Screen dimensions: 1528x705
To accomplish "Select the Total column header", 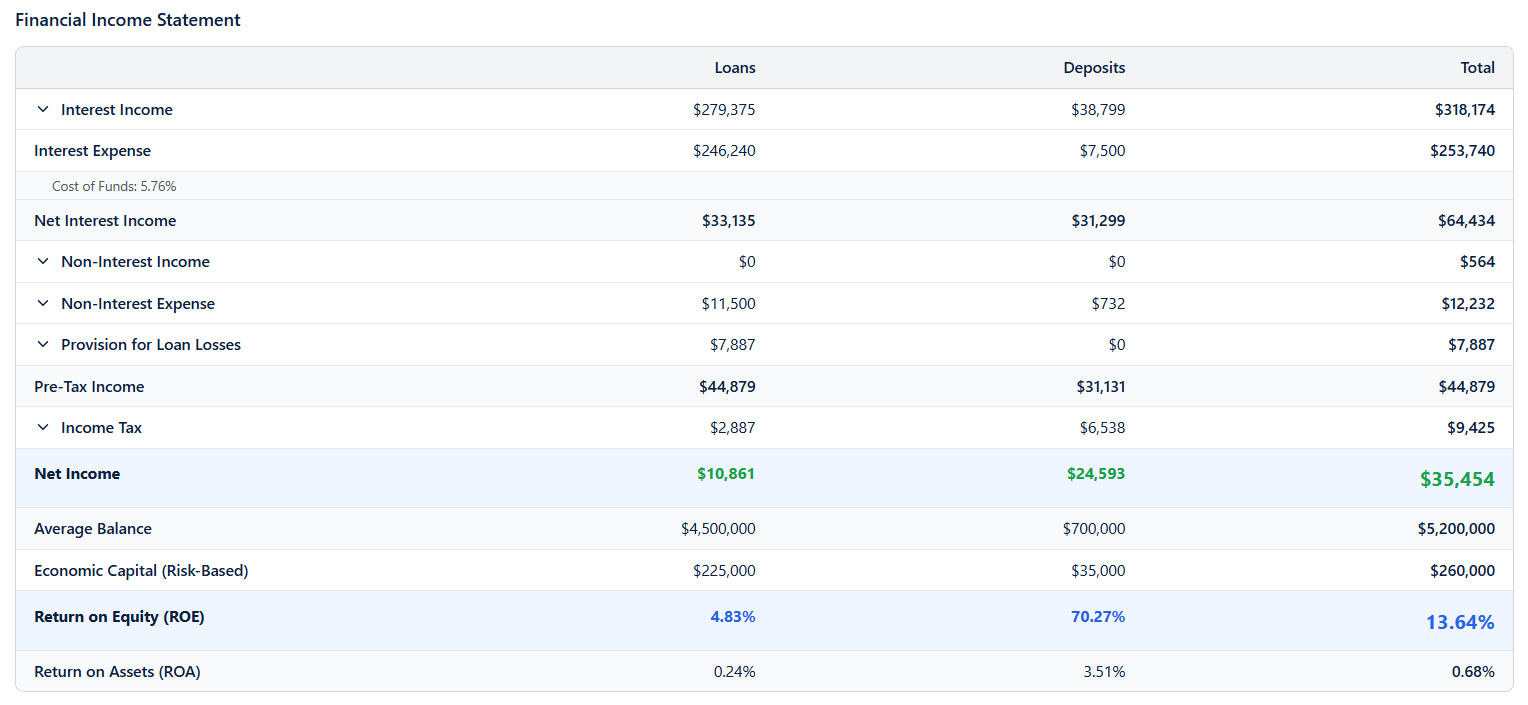I will tap(1477, 68).
